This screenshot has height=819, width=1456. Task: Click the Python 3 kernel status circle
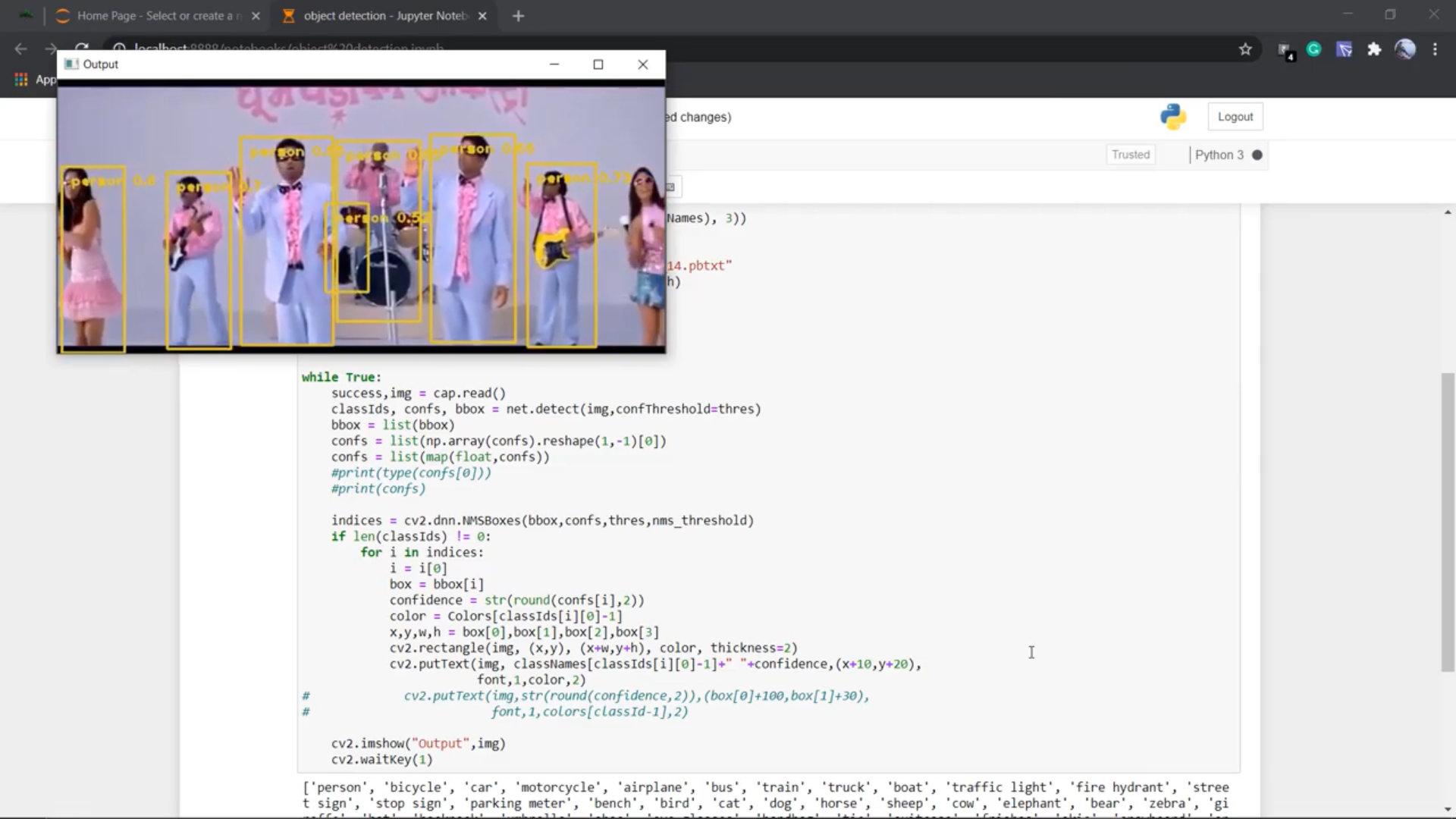pos(1257,155)
